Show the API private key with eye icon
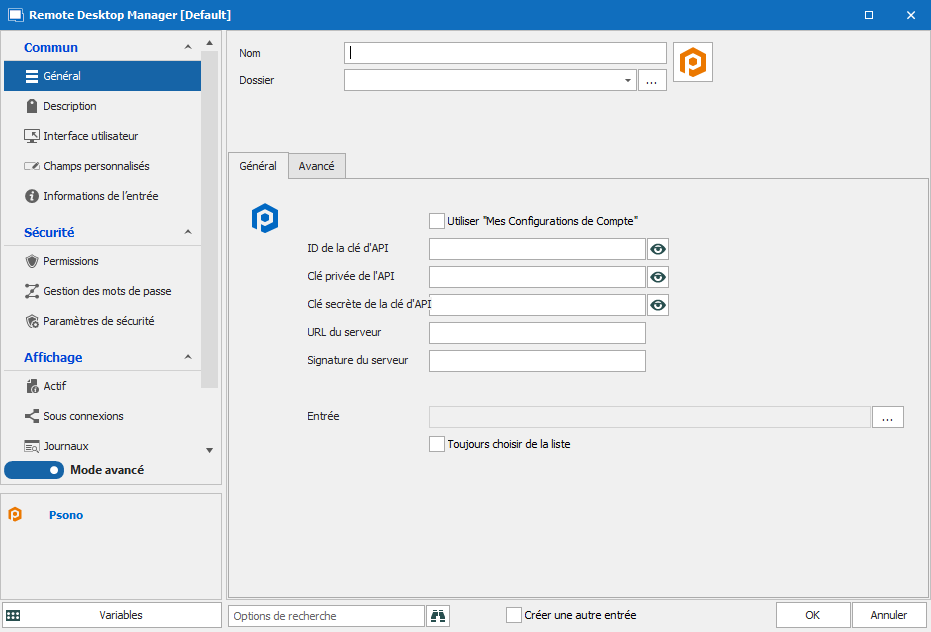The image size is (931, 632). (x=657, y=277)
